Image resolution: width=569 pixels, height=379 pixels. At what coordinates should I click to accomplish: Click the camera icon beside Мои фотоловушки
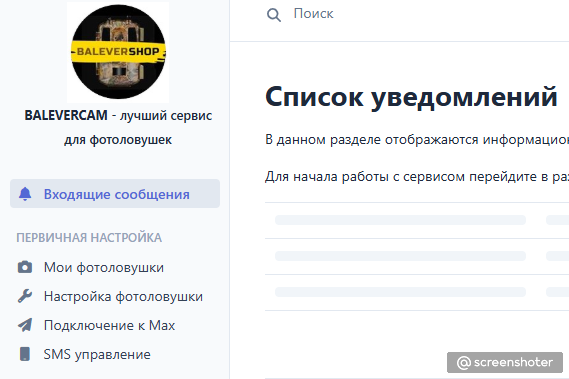click(25, 267)
